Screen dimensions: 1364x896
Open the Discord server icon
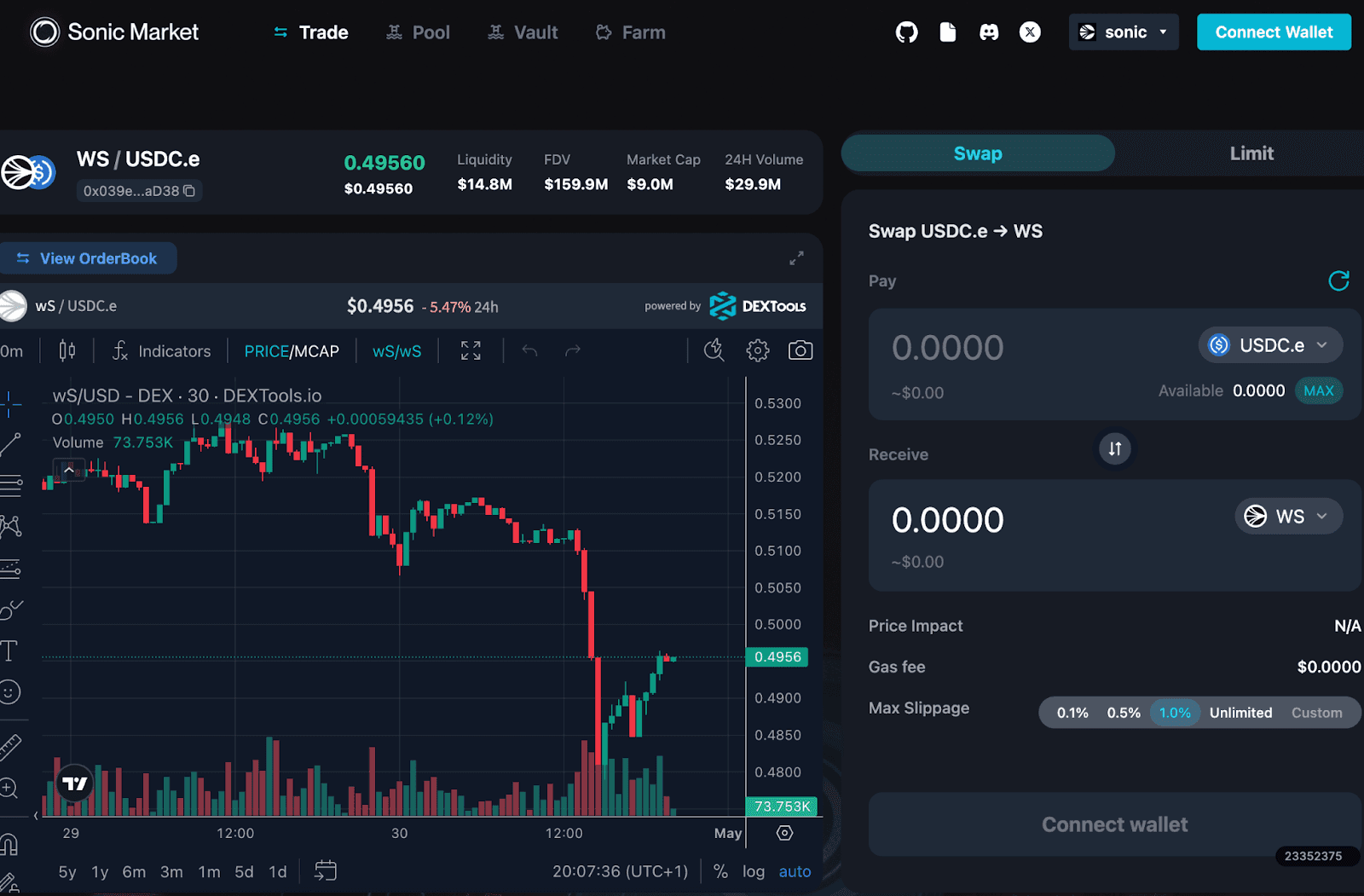pos(989,32)
